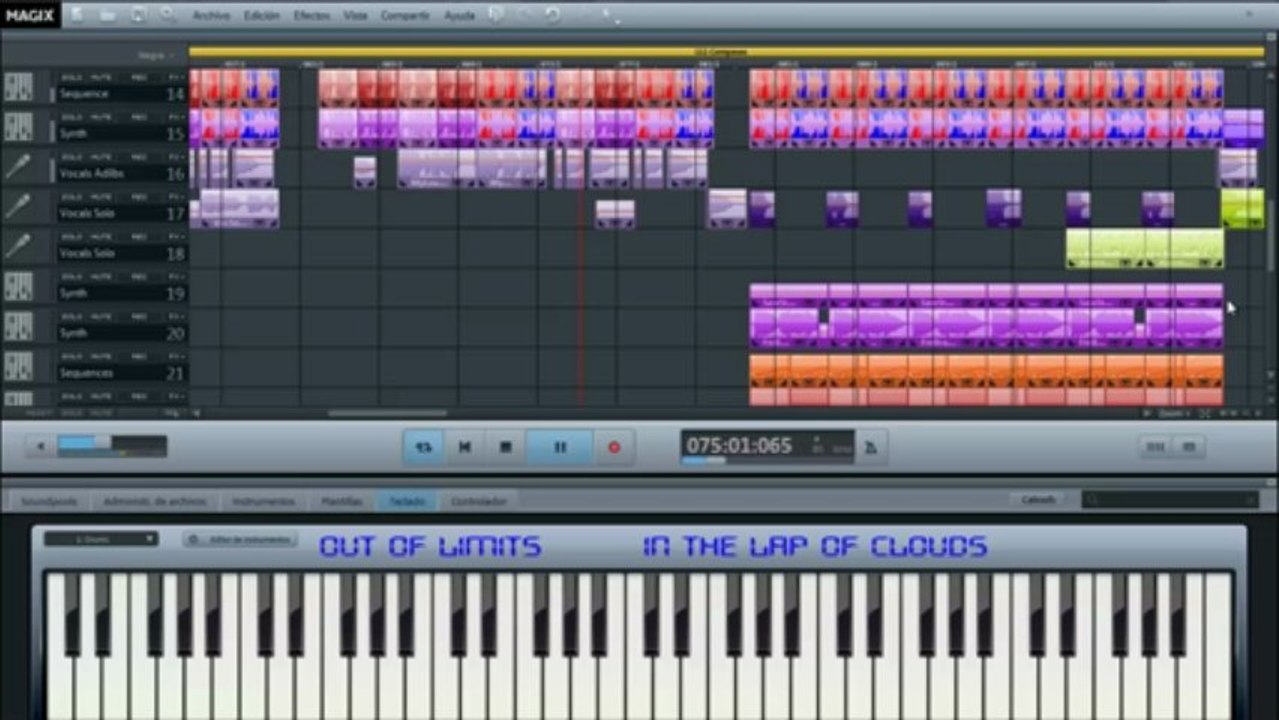Viewport: 1279px width, 720px height.
Task: Open FX dropdown on Vocals Solo track 18
Action: point(176,237)
